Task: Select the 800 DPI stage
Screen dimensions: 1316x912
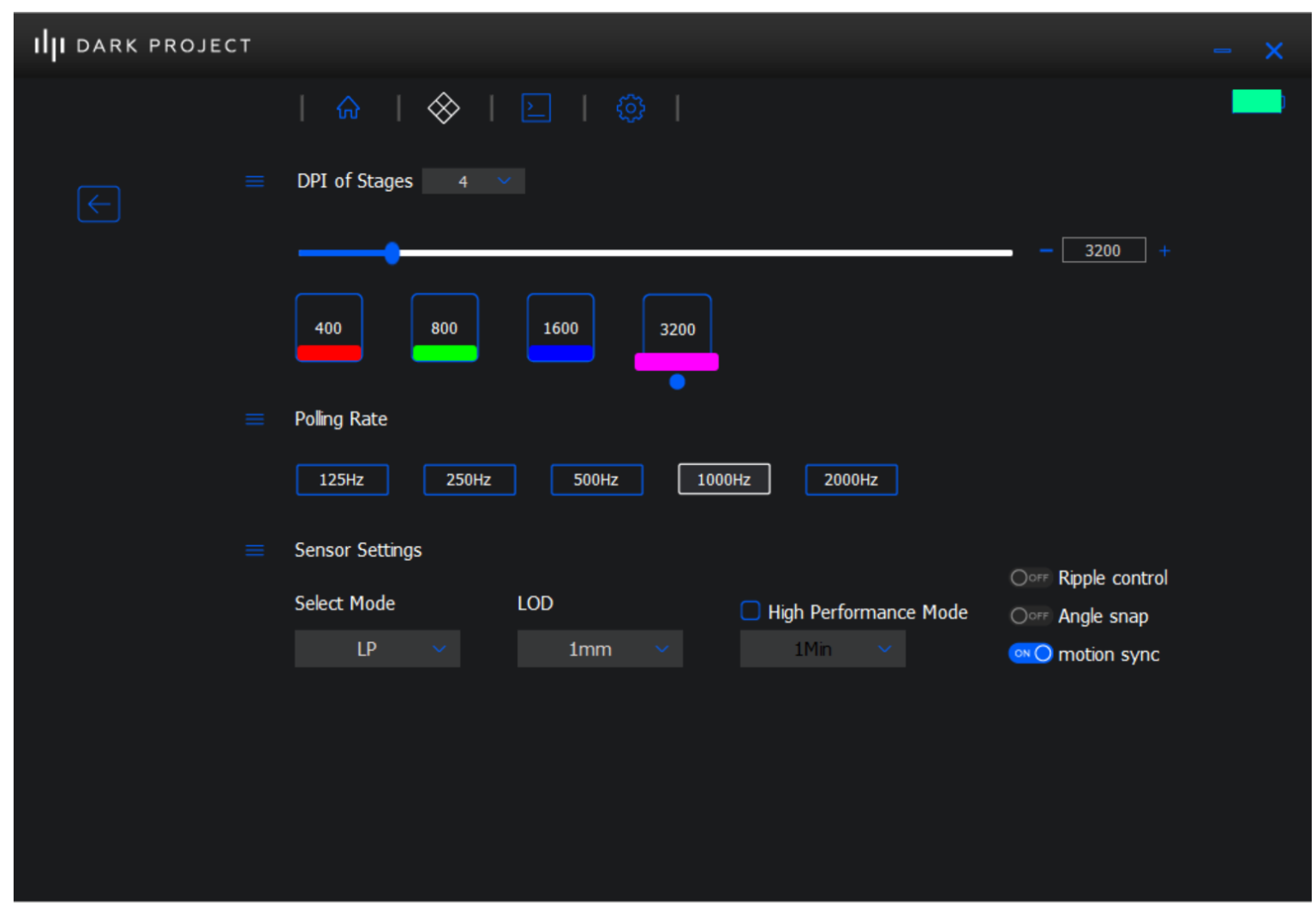Action: point(445,327)
